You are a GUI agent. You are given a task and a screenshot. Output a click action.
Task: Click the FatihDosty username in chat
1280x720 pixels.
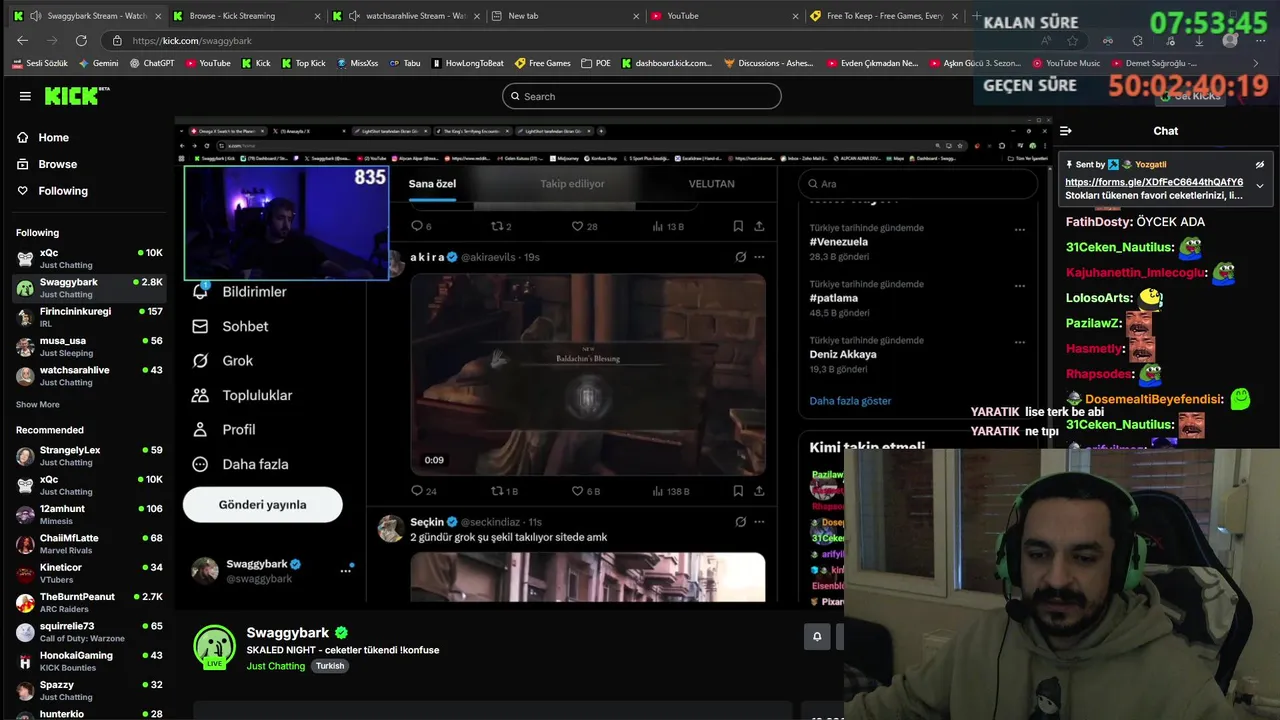[x=1099, y=222]
